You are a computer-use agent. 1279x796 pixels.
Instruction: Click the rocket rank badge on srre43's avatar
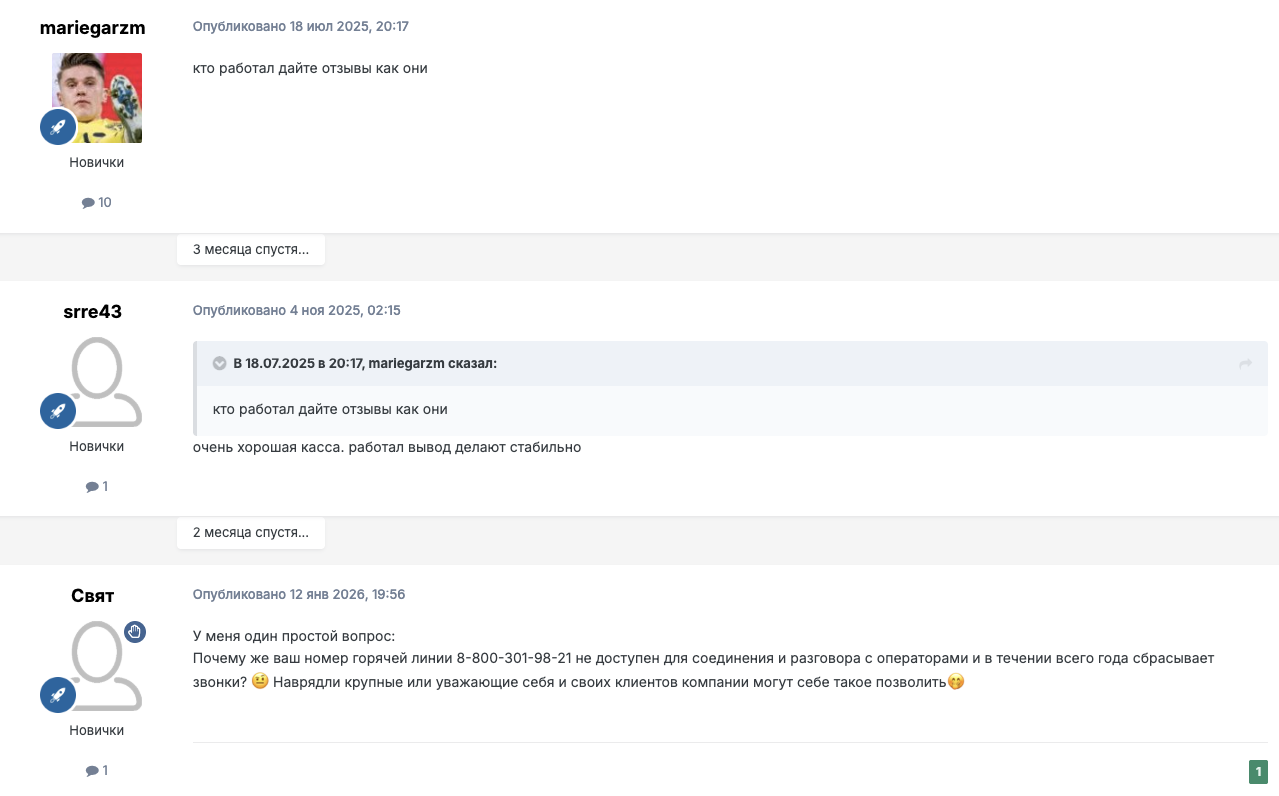pos(58,410)
